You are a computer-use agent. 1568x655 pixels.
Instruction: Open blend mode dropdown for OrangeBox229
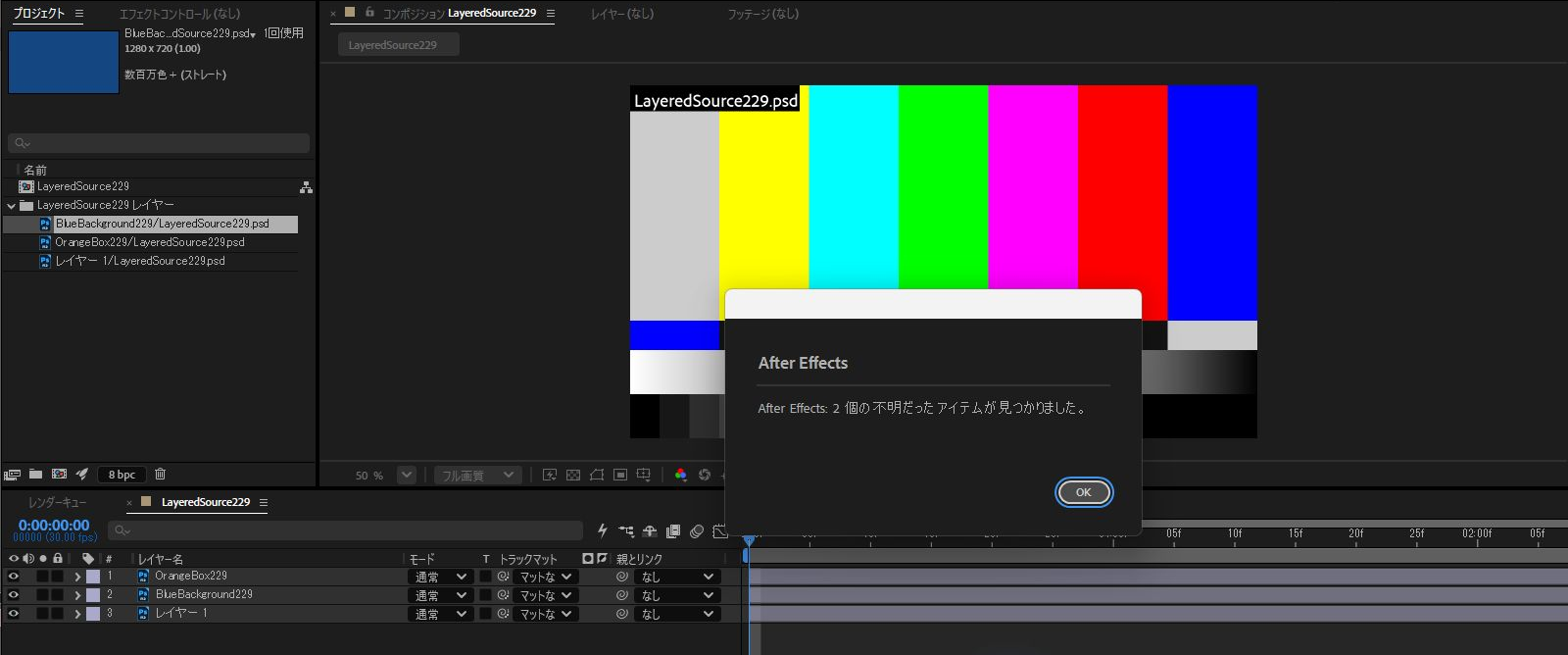[440, 577]
